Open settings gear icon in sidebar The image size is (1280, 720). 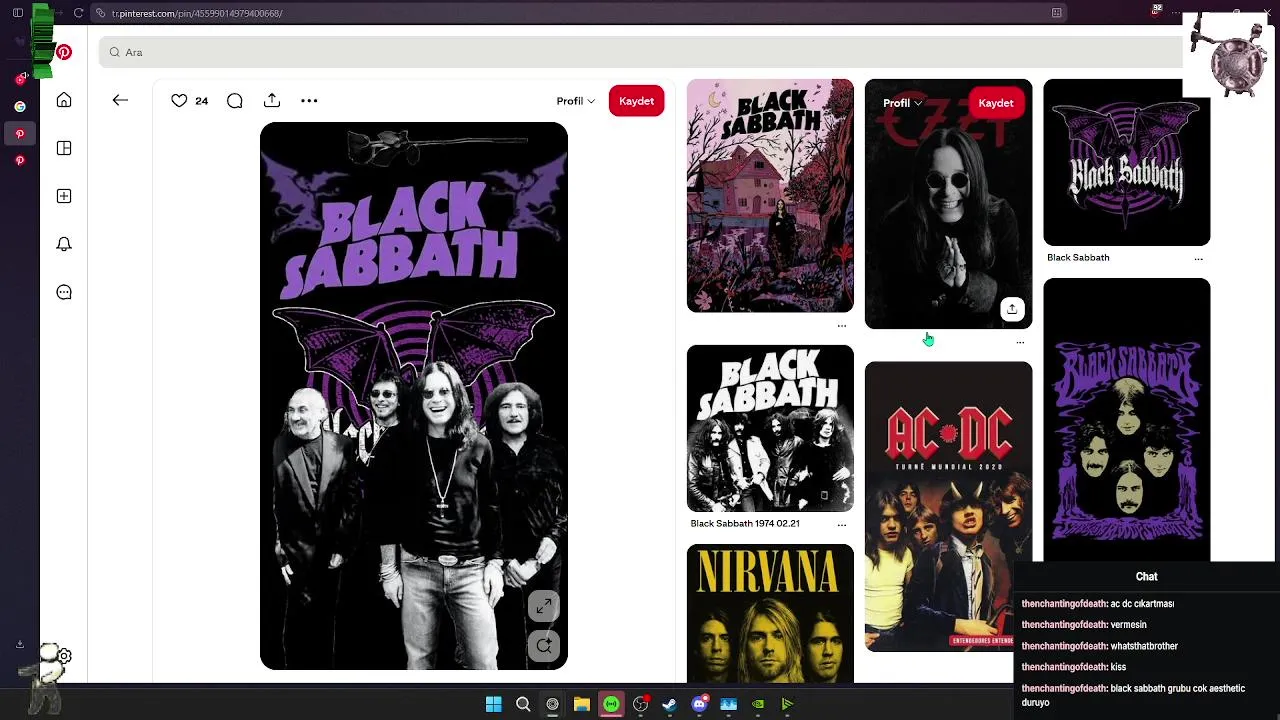64,656
